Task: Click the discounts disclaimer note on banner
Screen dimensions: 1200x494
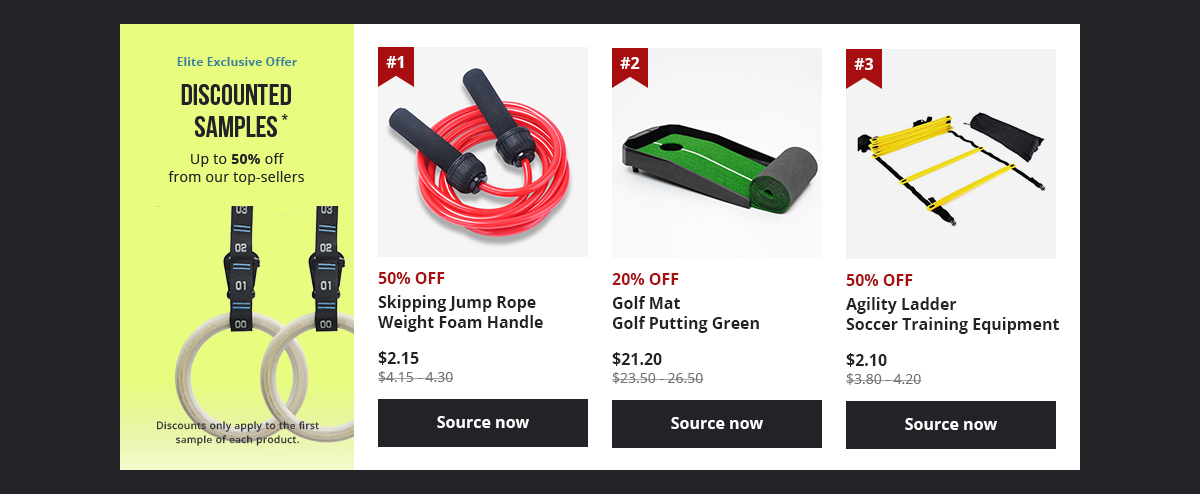Action: tap(237, 432)
